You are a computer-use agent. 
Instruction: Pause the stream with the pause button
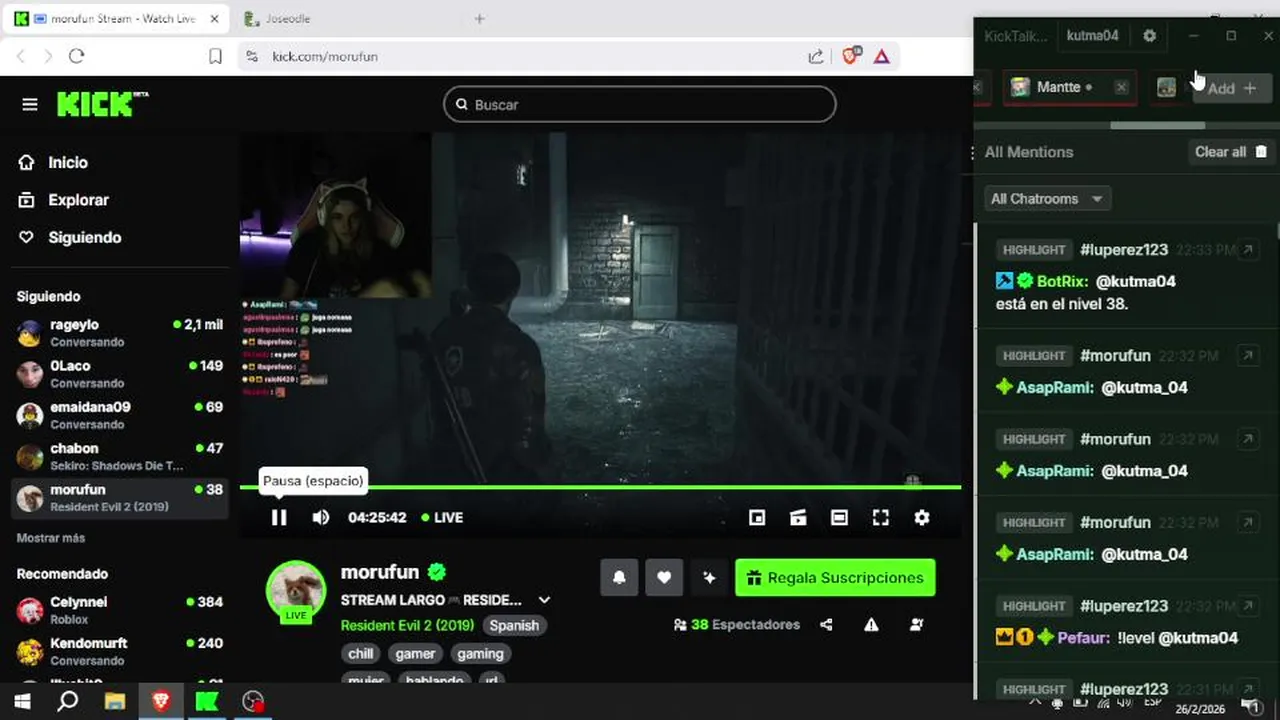coord(279,517)
